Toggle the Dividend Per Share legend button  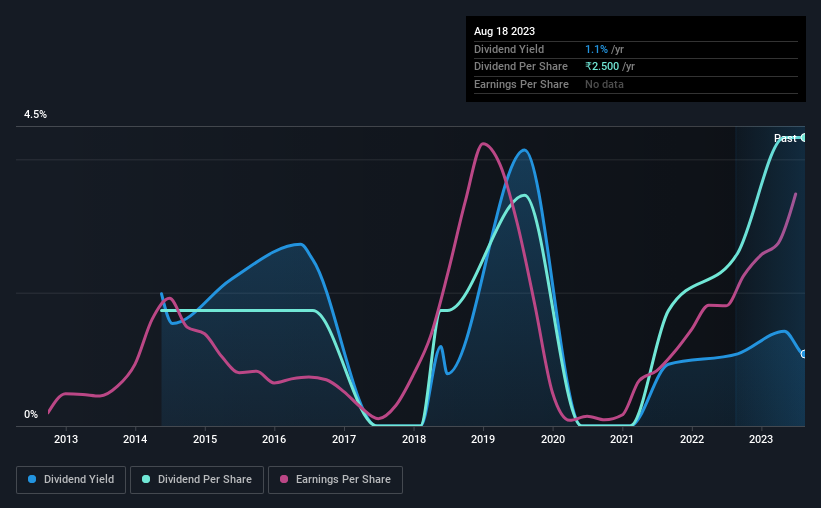(x=197, y=480)
